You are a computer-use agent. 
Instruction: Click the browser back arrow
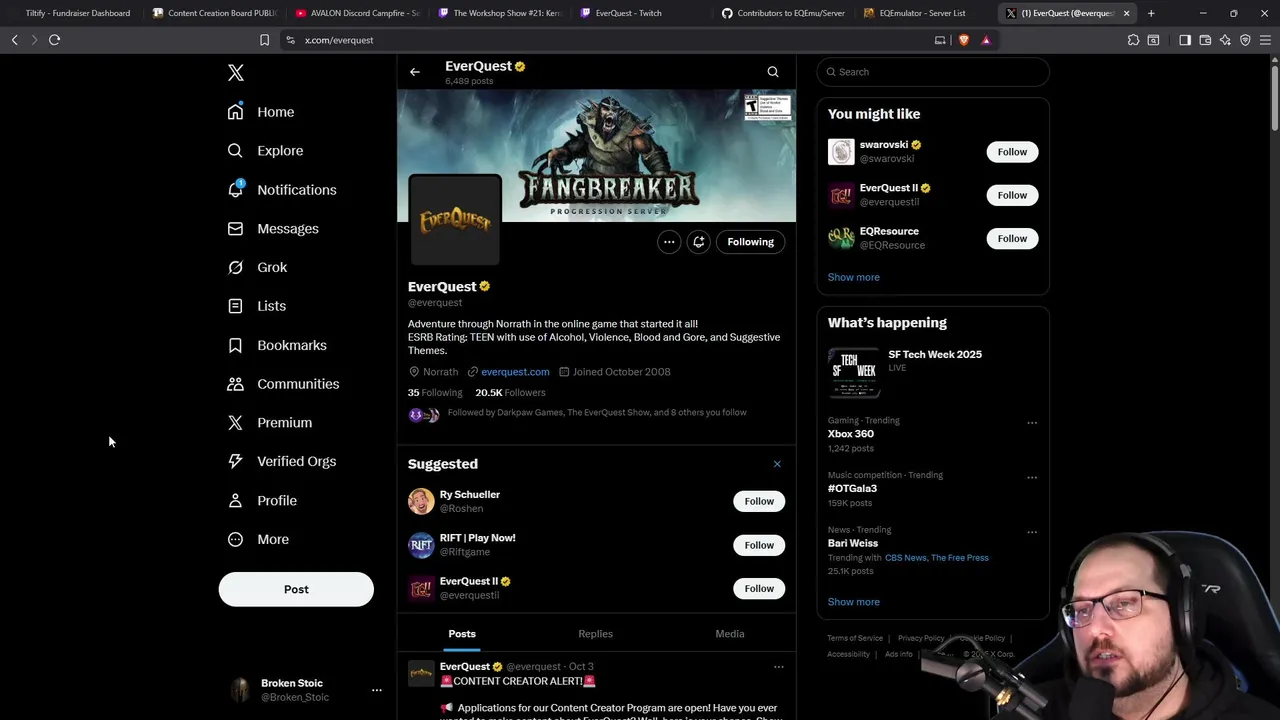click(14, 40)
